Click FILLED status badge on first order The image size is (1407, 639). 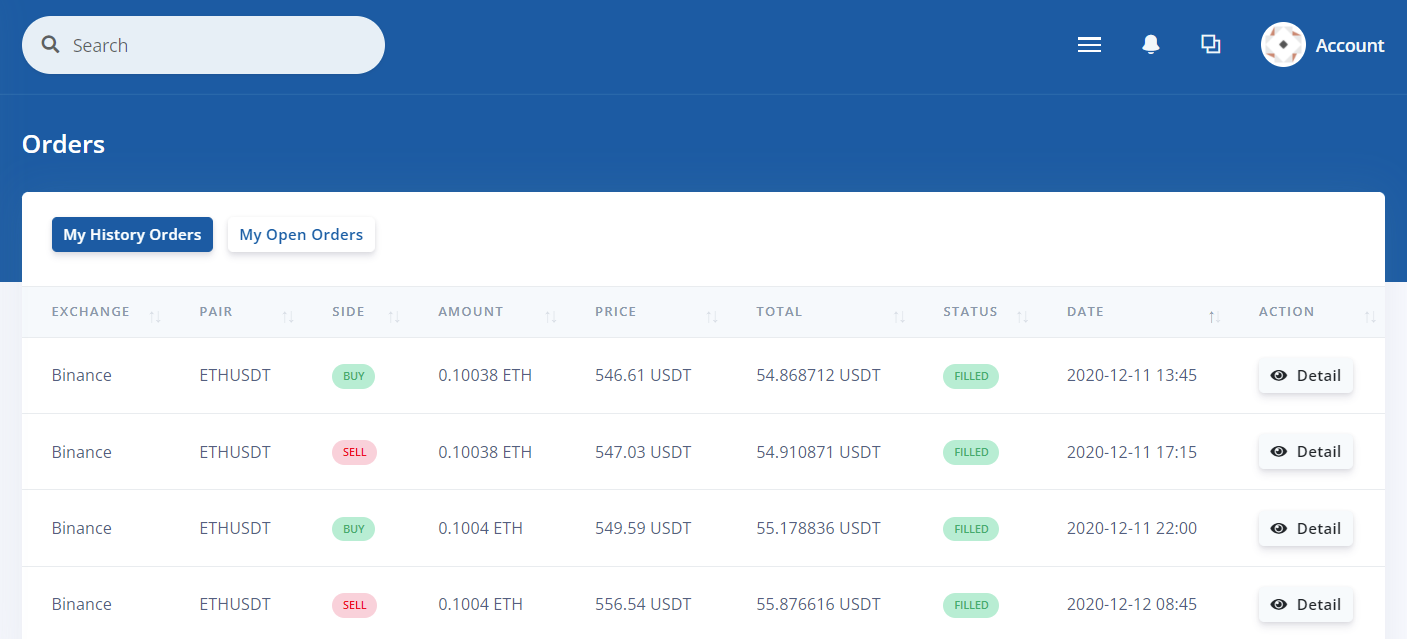(x=970, y=376)
